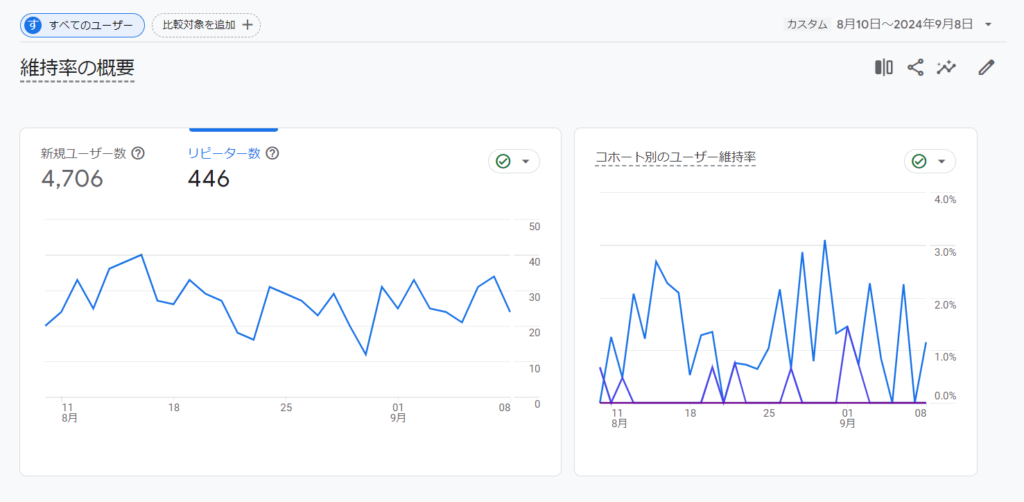1024x502 pixels.
Task: Show help for 新規ユーザー数 metric
Action: point(138,153)
